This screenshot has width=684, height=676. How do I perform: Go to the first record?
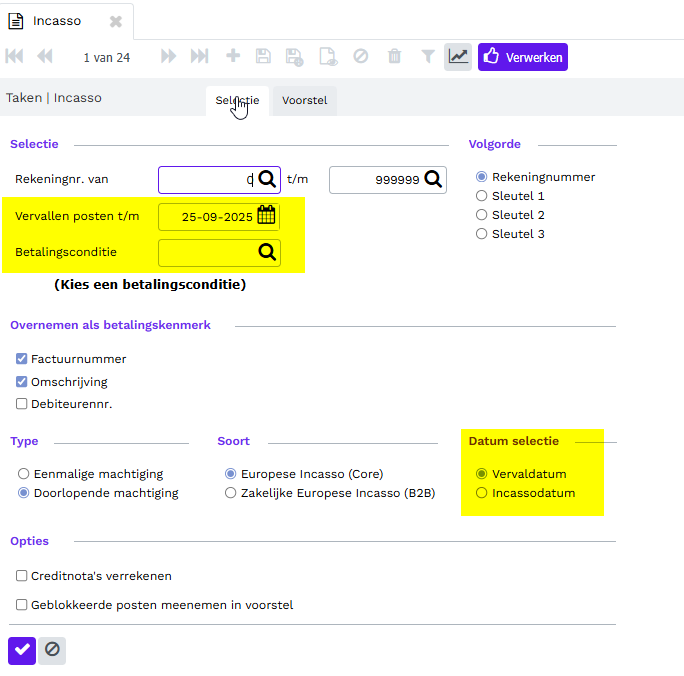point(14,57)
